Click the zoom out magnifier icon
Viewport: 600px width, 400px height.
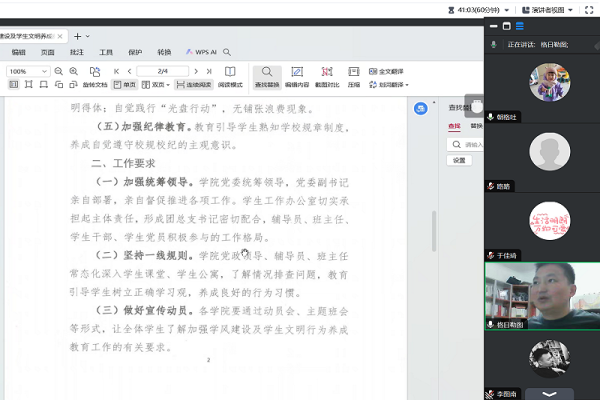tap(59, 71)
